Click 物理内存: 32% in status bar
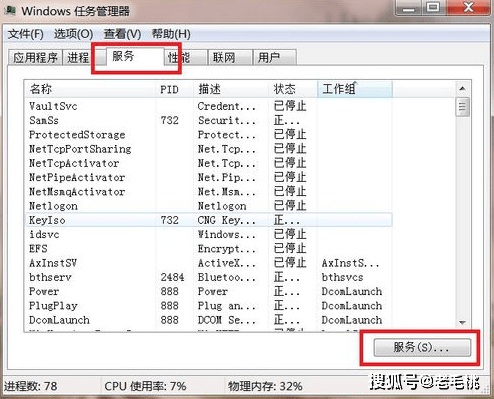Screen dimensions: 494x399 [265, 386]
